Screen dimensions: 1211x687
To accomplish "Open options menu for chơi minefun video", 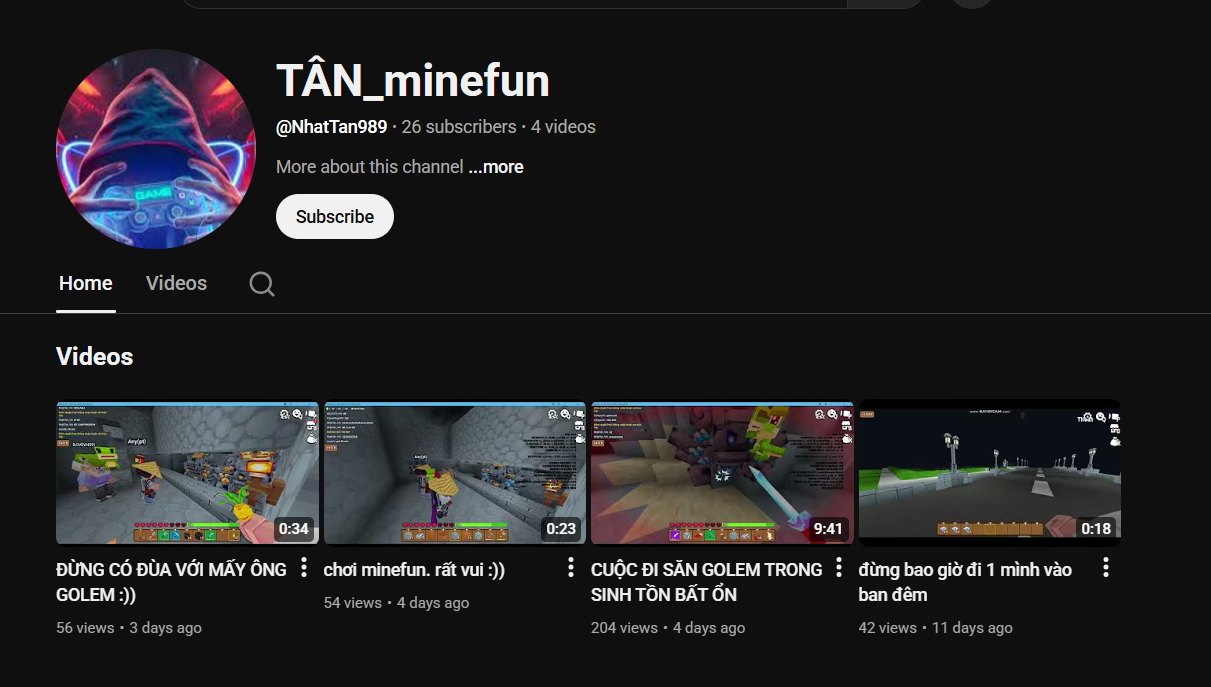I will (x=571, y=568).
